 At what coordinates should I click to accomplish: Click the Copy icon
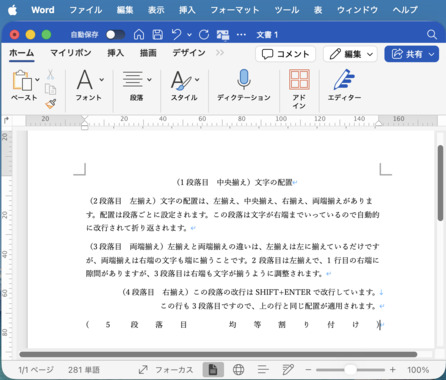tap(50, 89)
